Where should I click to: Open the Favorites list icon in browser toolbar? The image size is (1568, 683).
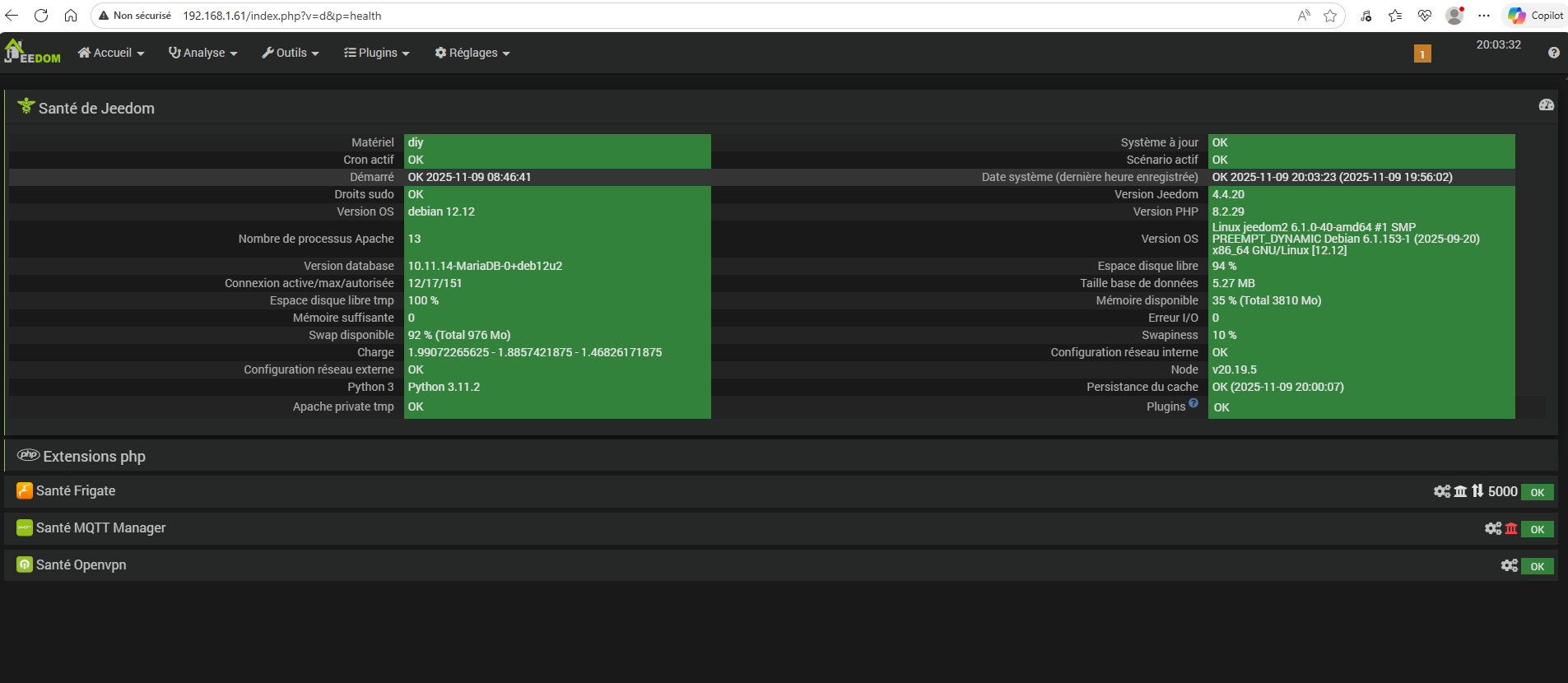click(1395, 16)
